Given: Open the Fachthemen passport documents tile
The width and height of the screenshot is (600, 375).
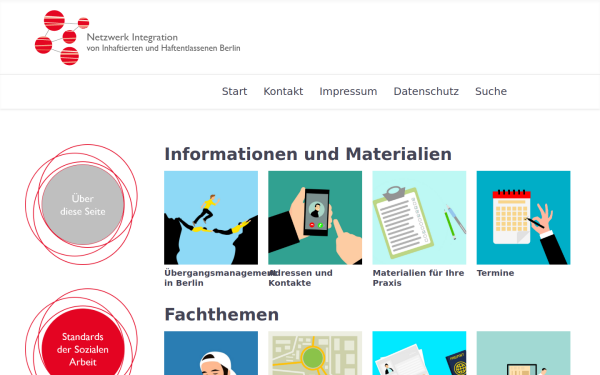Looking at the screenshot, I should click(419, 353).
